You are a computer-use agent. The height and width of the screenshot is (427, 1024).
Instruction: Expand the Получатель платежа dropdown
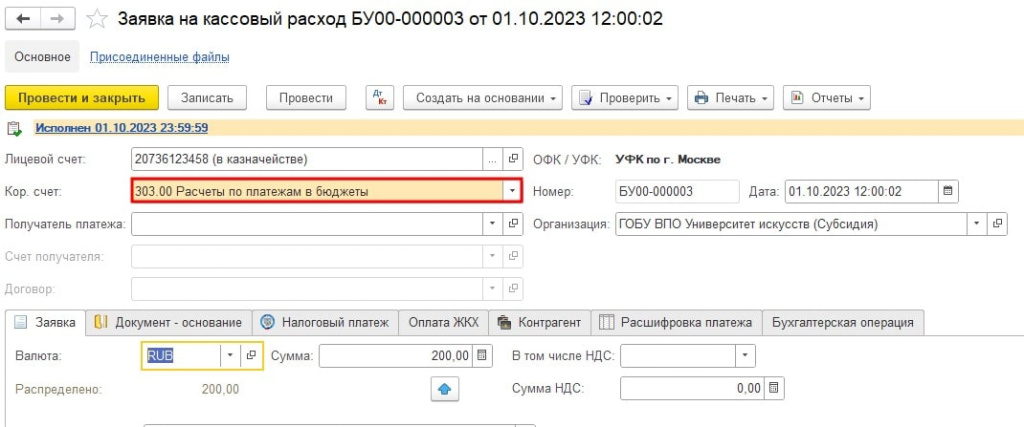tap(492, 224)
